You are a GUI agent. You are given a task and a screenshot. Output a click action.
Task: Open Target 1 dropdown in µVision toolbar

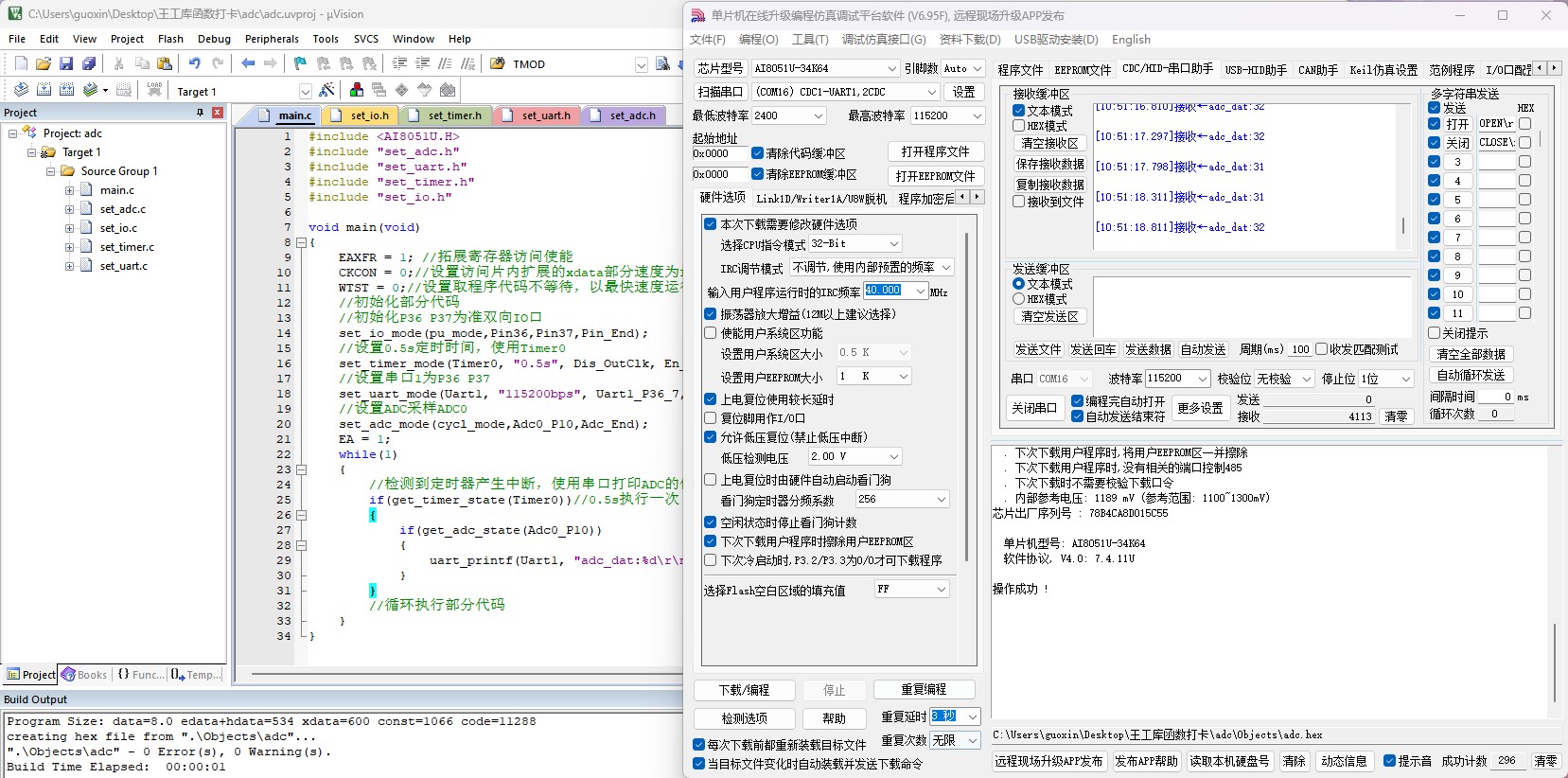305,91
